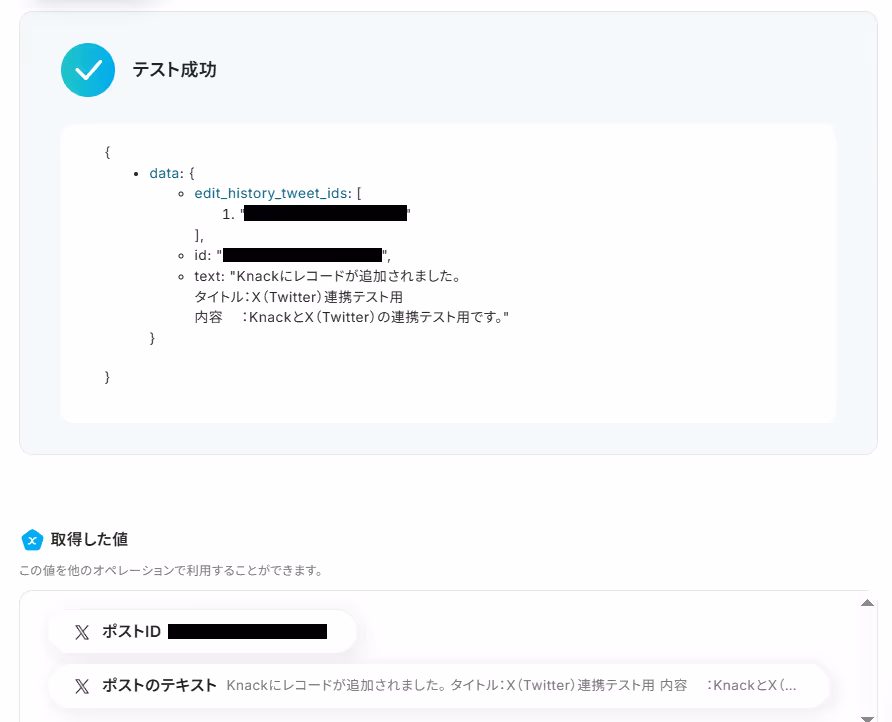Click the テスト成功 heading text
The height and width of the screenshot is (722, 892).
point(175,70)
